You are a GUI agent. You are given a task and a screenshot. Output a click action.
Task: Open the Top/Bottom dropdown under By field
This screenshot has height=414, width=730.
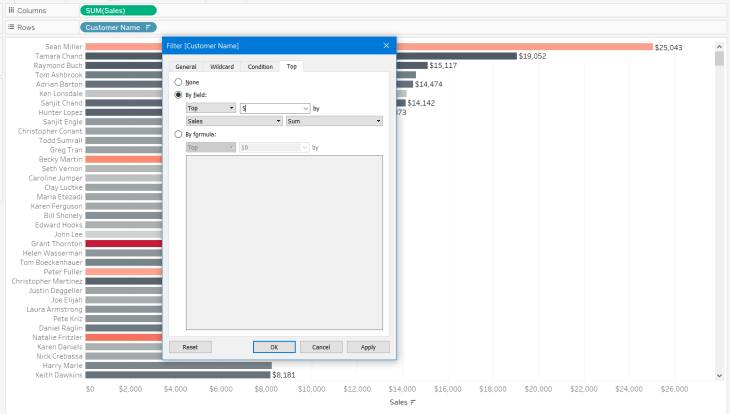pyautogui.click(x=211, y=107)
